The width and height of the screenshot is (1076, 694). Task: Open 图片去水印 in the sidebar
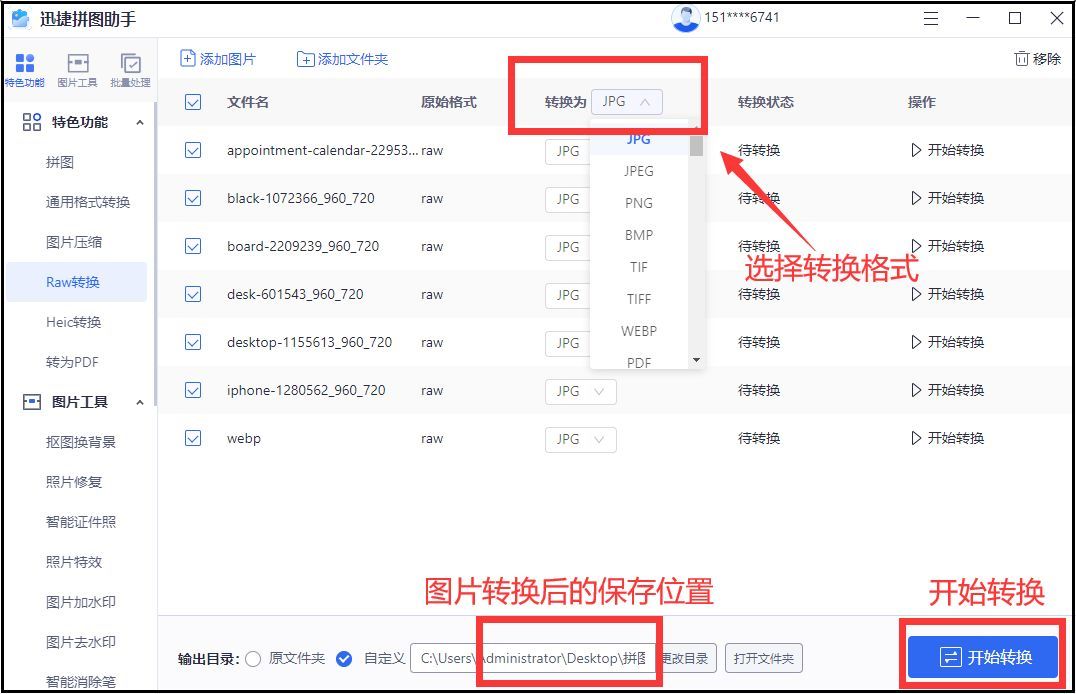tap(80, 642)
